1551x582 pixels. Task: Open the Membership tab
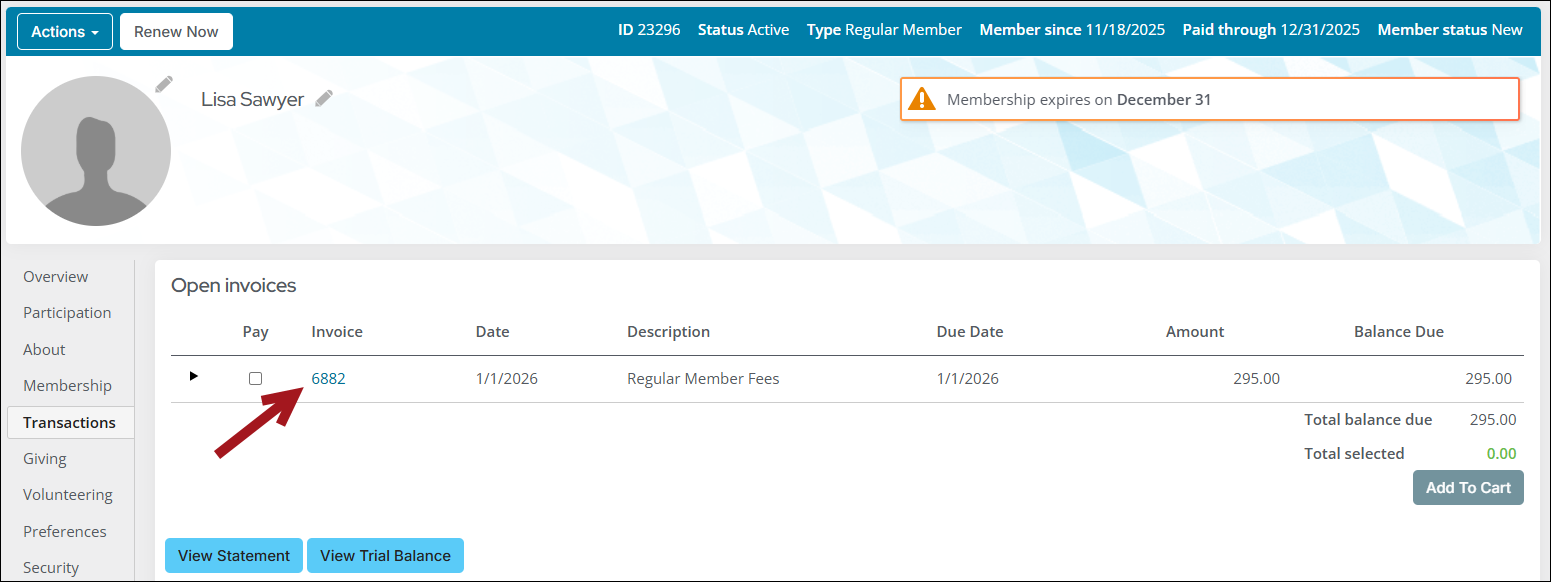pos(67,386)
